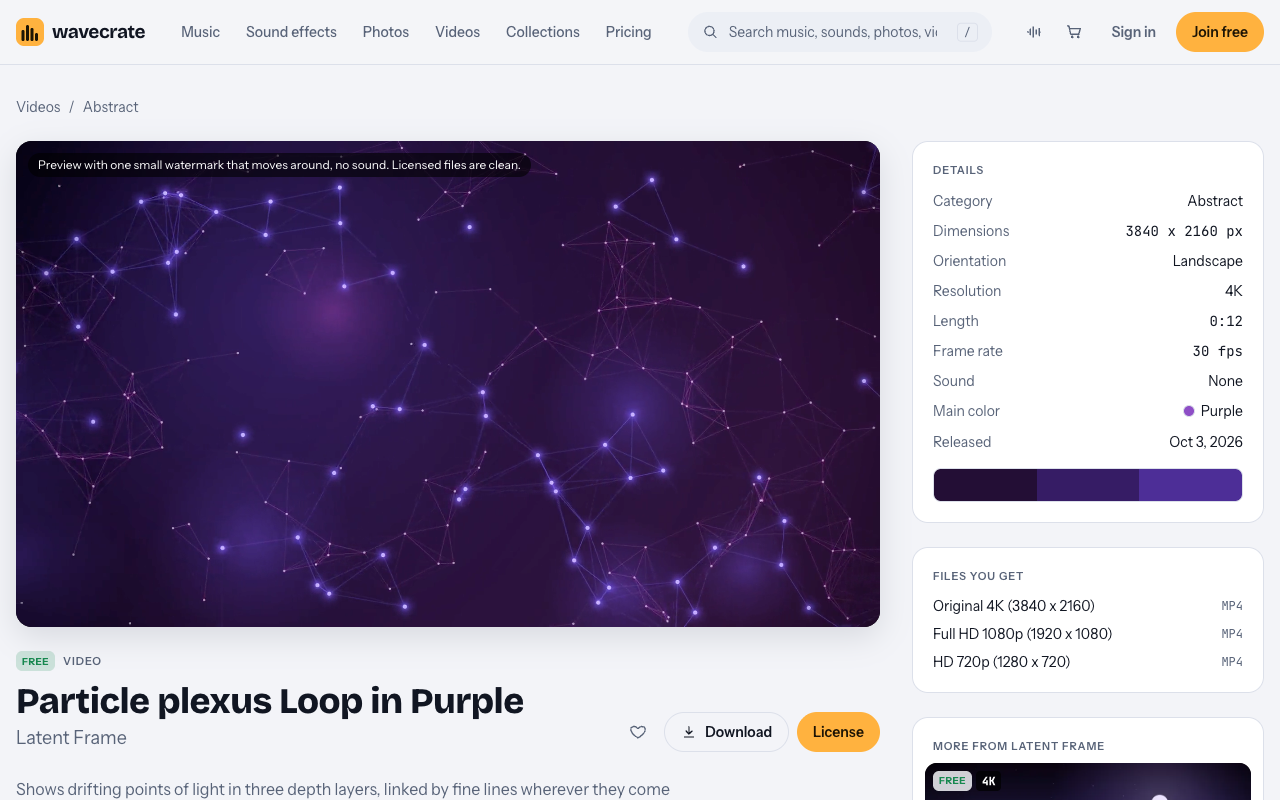Click the wavecrate logo icon
This screenshot has width=1280, height=800.
tap(30, 32)
